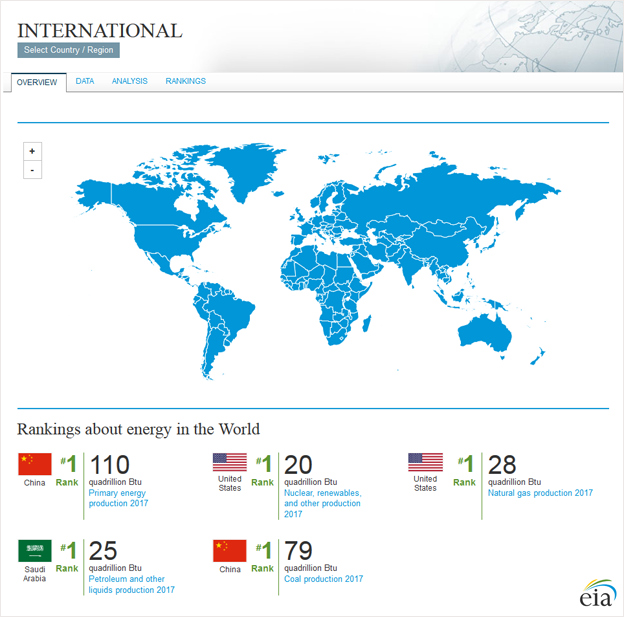Click the '20' quadrillion Btu value
624x617 pixels.
click(x=298, y=465)
